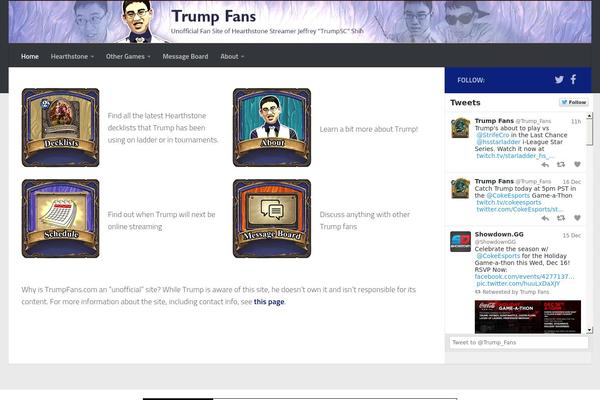This screenshot has width=600, height=400.
Task: Open the 11h tweet timestamp
Action: pyautogui.click(x=576, y=121)
